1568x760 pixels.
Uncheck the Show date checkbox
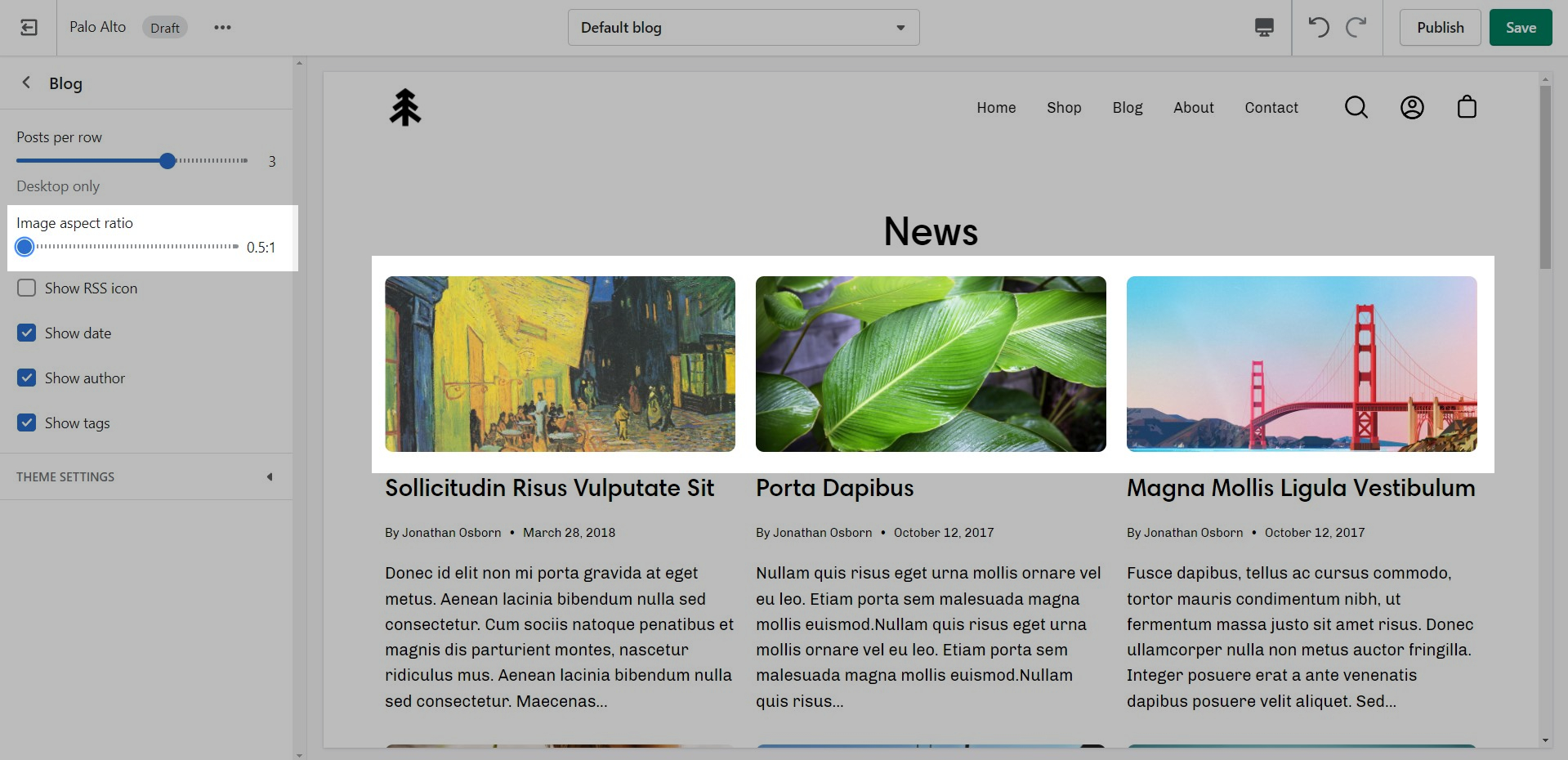(27, 333)
